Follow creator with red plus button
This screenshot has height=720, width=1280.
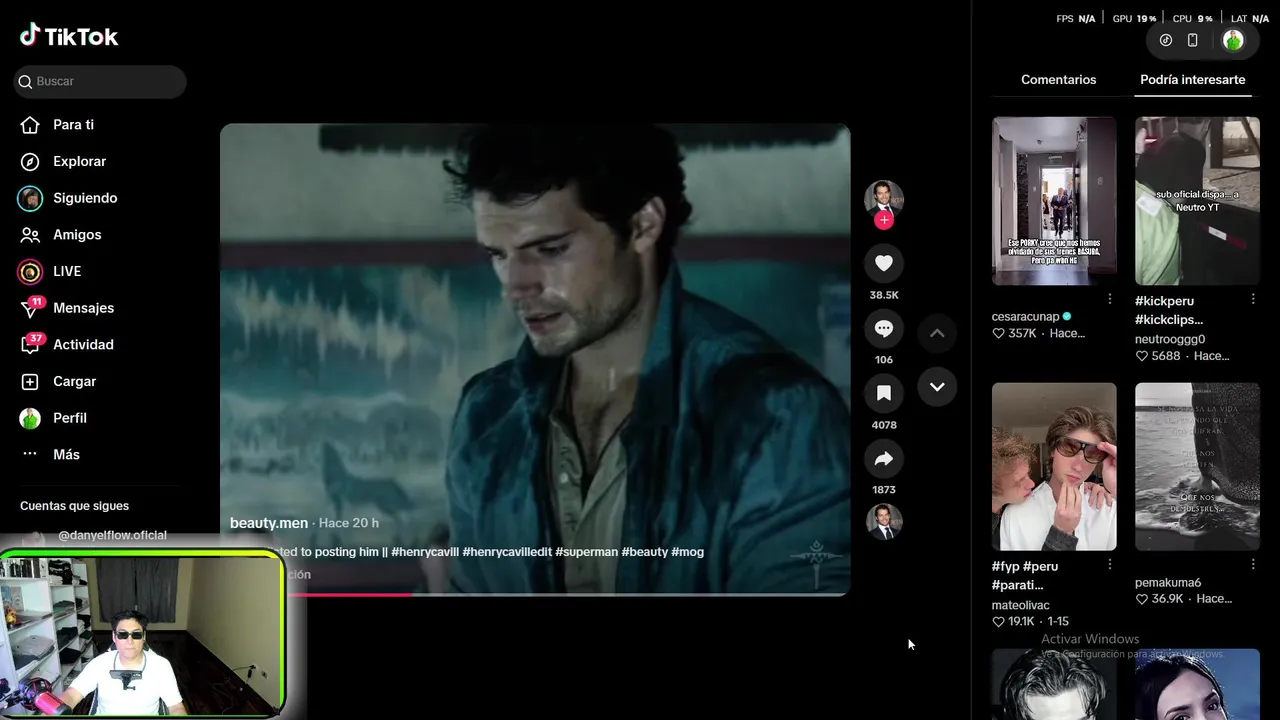(884, 220)
